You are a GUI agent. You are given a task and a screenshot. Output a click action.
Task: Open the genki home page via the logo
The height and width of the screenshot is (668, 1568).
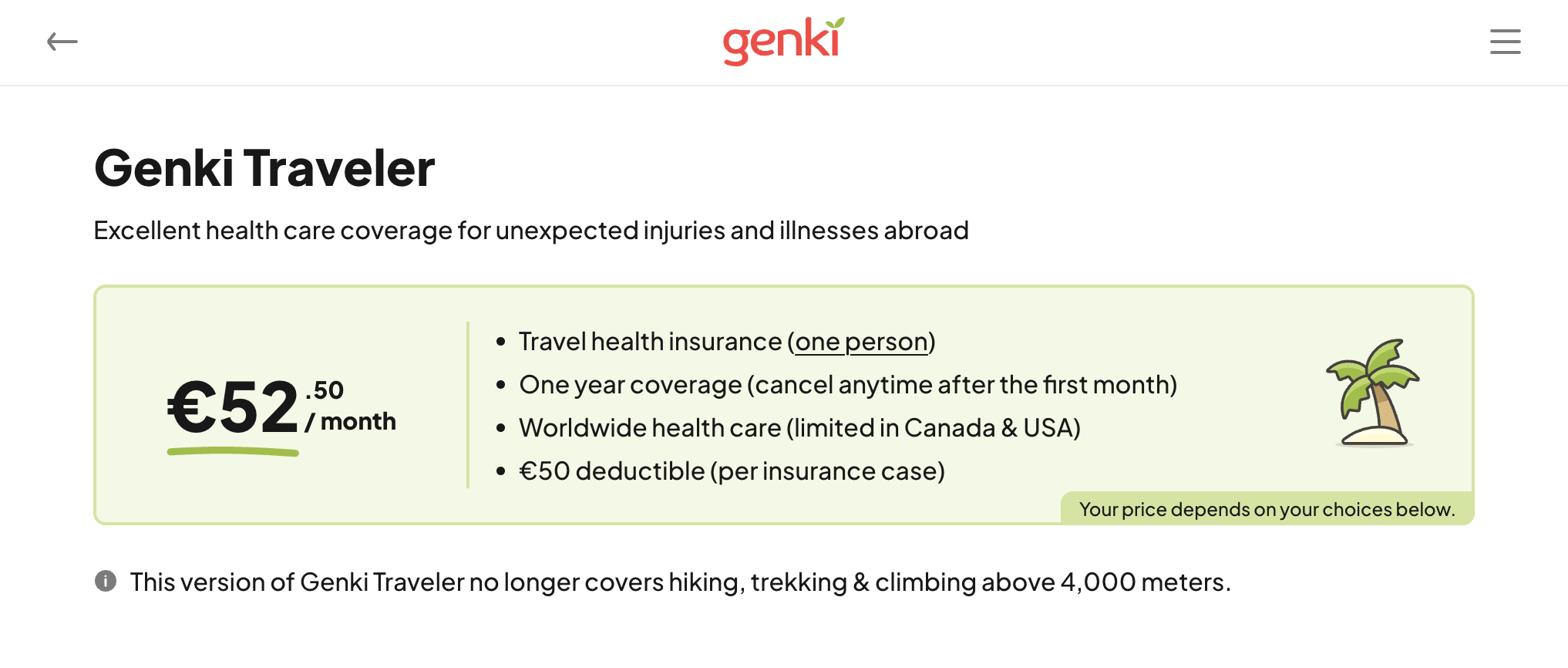781,40
